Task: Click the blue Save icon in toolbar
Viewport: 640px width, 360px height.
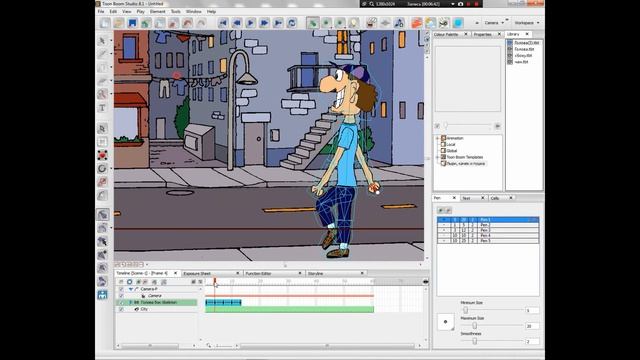Action: (x=132, y=23)
